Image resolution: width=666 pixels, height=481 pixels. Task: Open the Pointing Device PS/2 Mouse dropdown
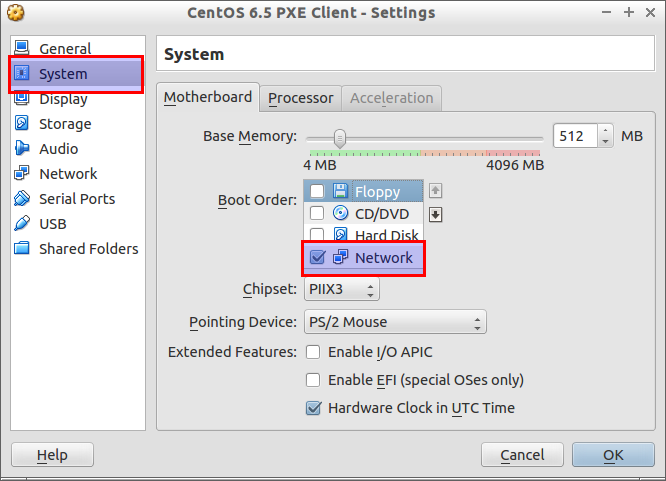tap(395, 322)
